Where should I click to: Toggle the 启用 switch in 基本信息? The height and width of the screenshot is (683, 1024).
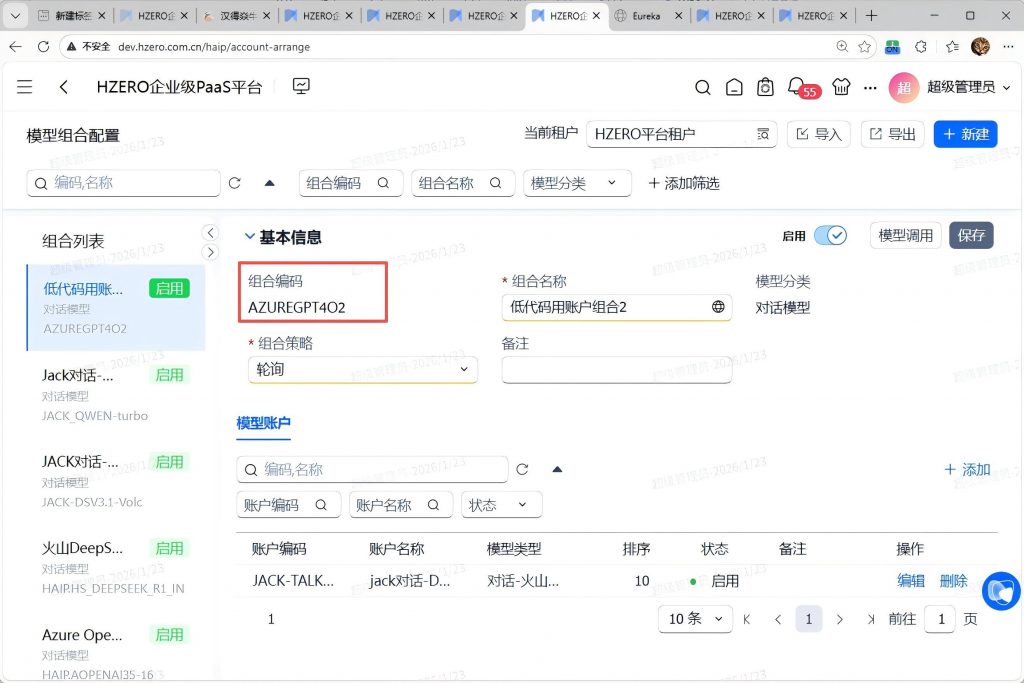[x=830, y=236]
